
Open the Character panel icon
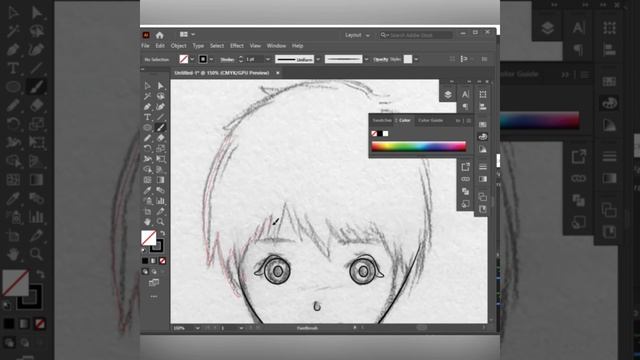coord(465,94)
